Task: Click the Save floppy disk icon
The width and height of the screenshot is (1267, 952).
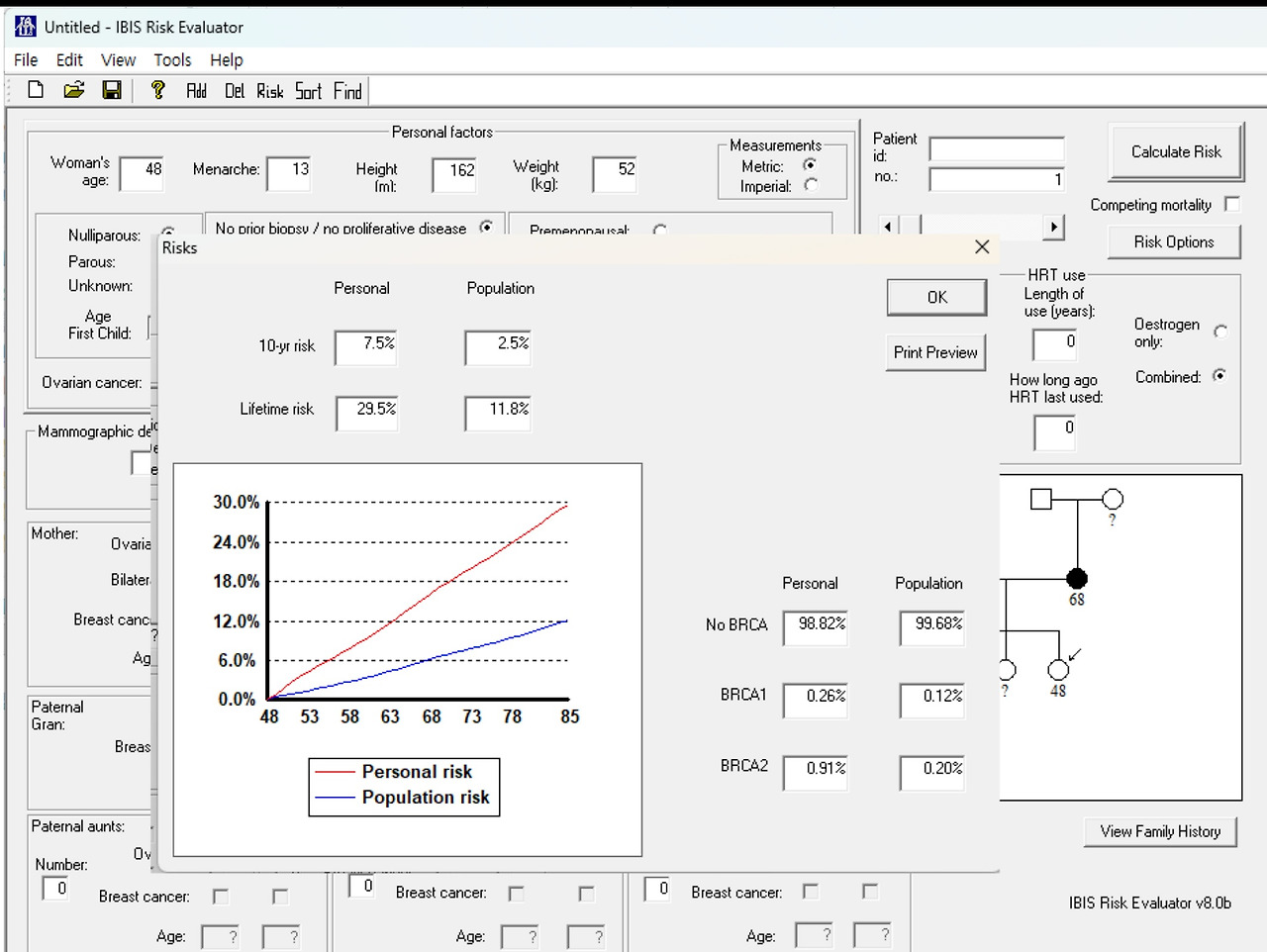Action: [112, 90]
